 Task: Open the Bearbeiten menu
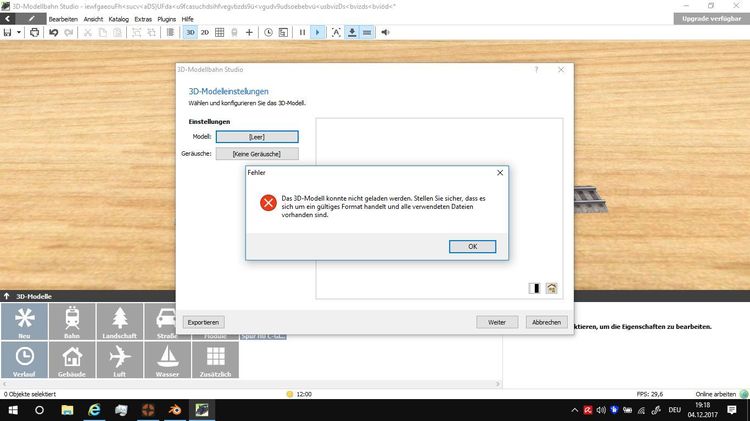pyautogui.click(x=63, y=19)
